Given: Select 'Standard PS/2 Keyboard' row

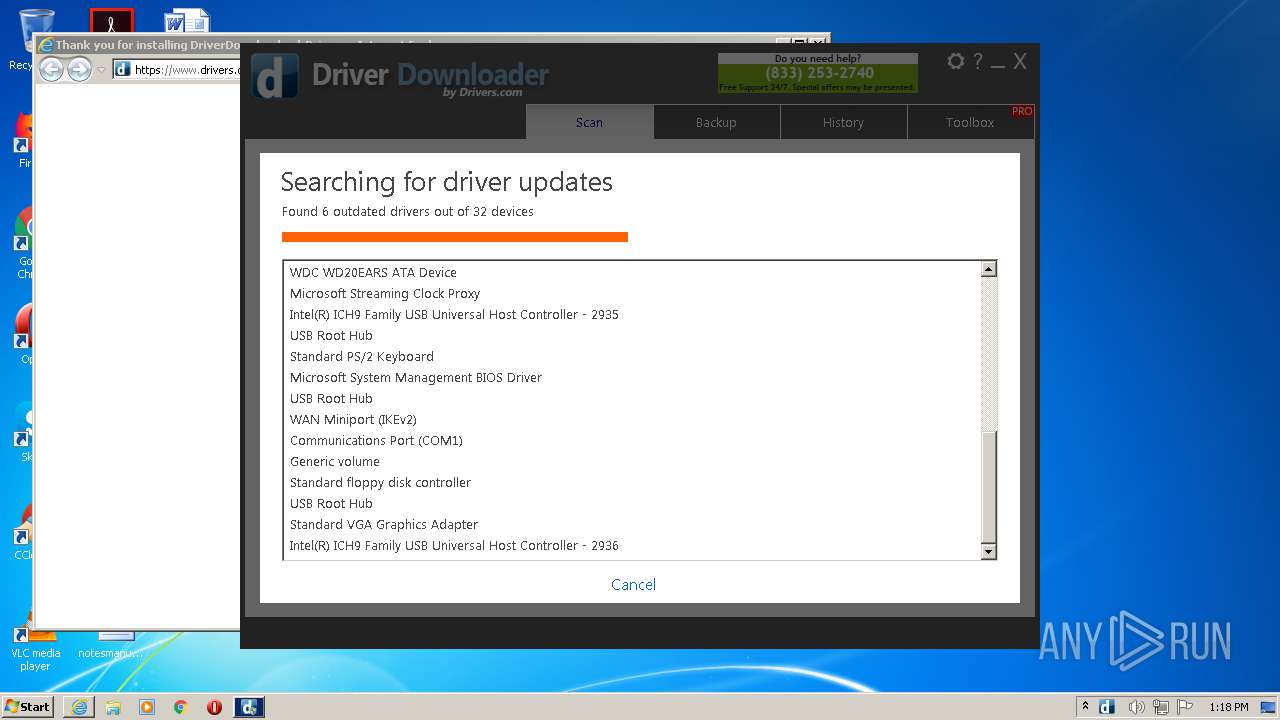Looking at the screenshot, I should 632,356.
